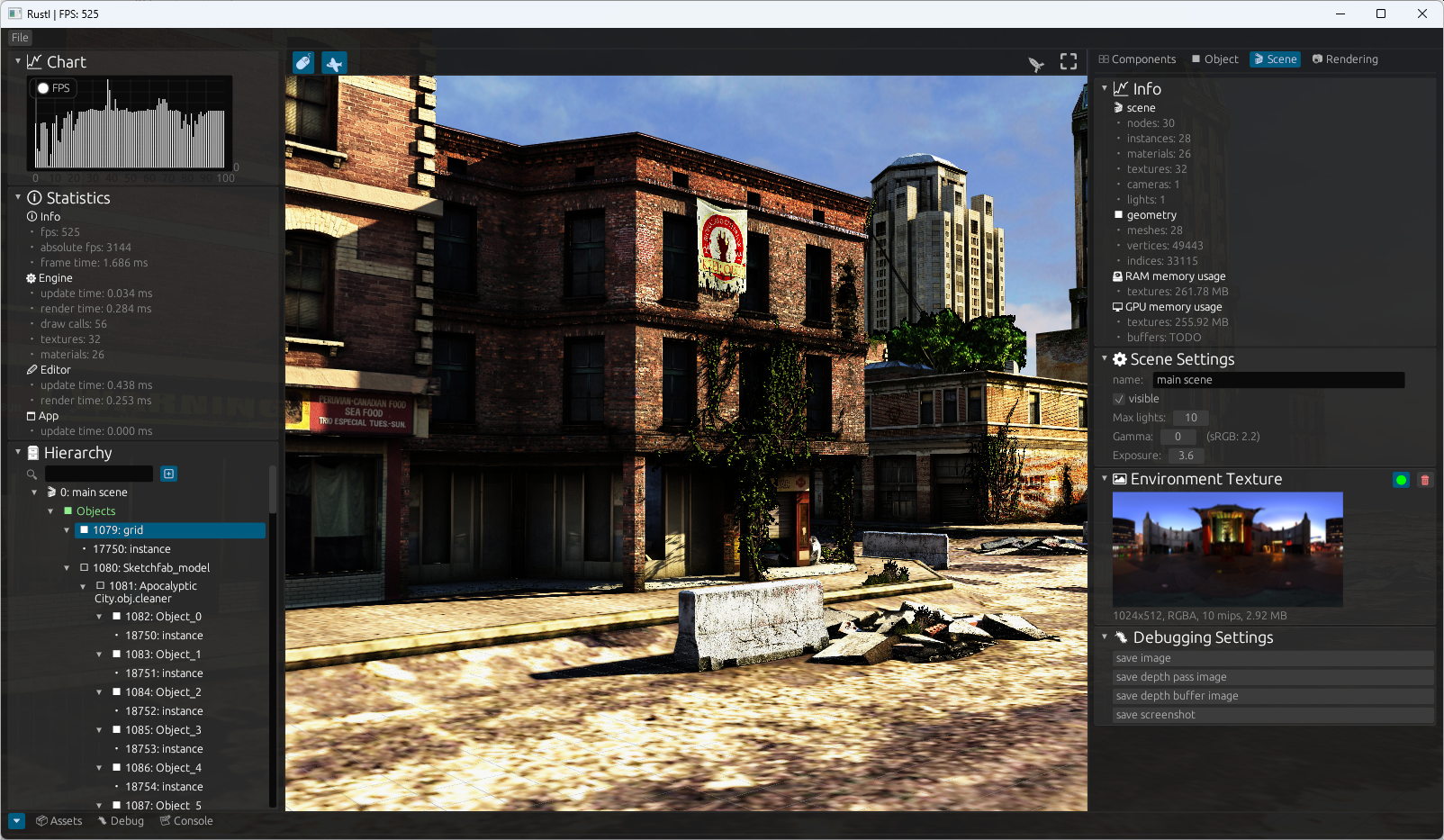Click the green environment texture enable icon
Screen dimensions: 1444x840
[x=1401, y=480]
